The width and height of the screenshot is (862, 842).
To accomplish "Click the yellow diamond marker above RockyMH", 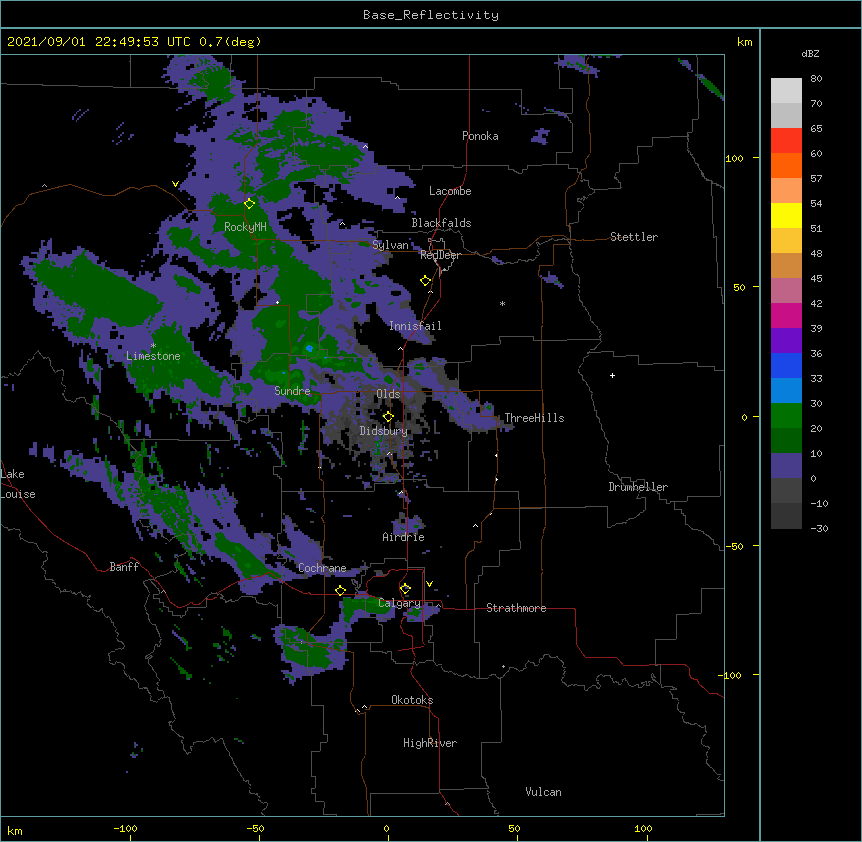I will [250, 203].
